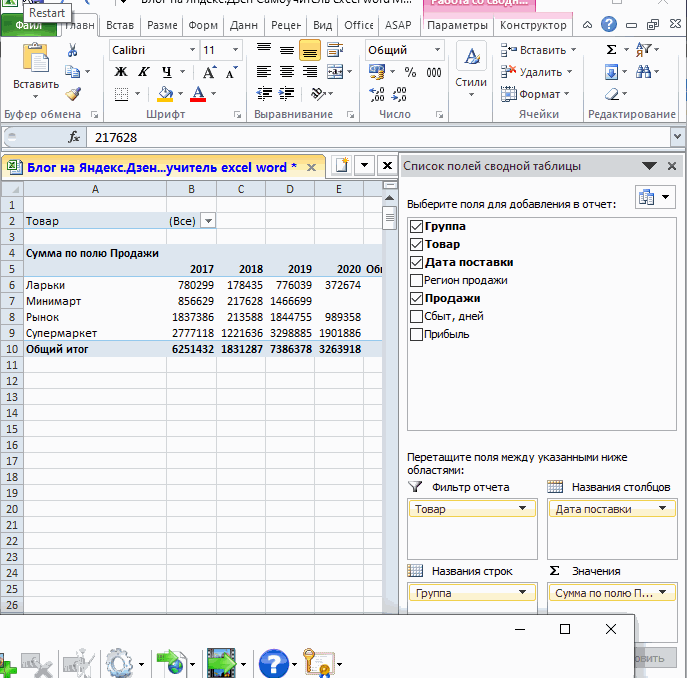Click the Paste clipboard icon
Screen dimensions: 687x678
point(35,58)
